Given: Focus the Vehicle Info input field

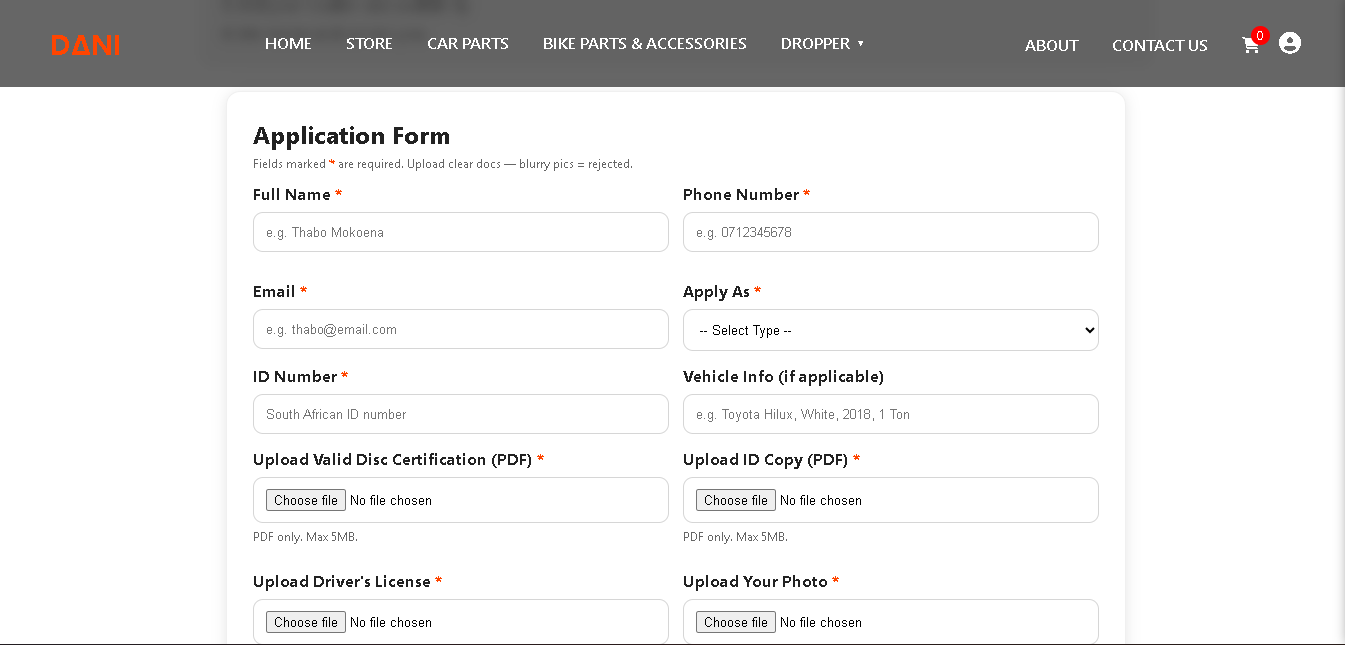Looking at the screenshot, I should (891, 414).
